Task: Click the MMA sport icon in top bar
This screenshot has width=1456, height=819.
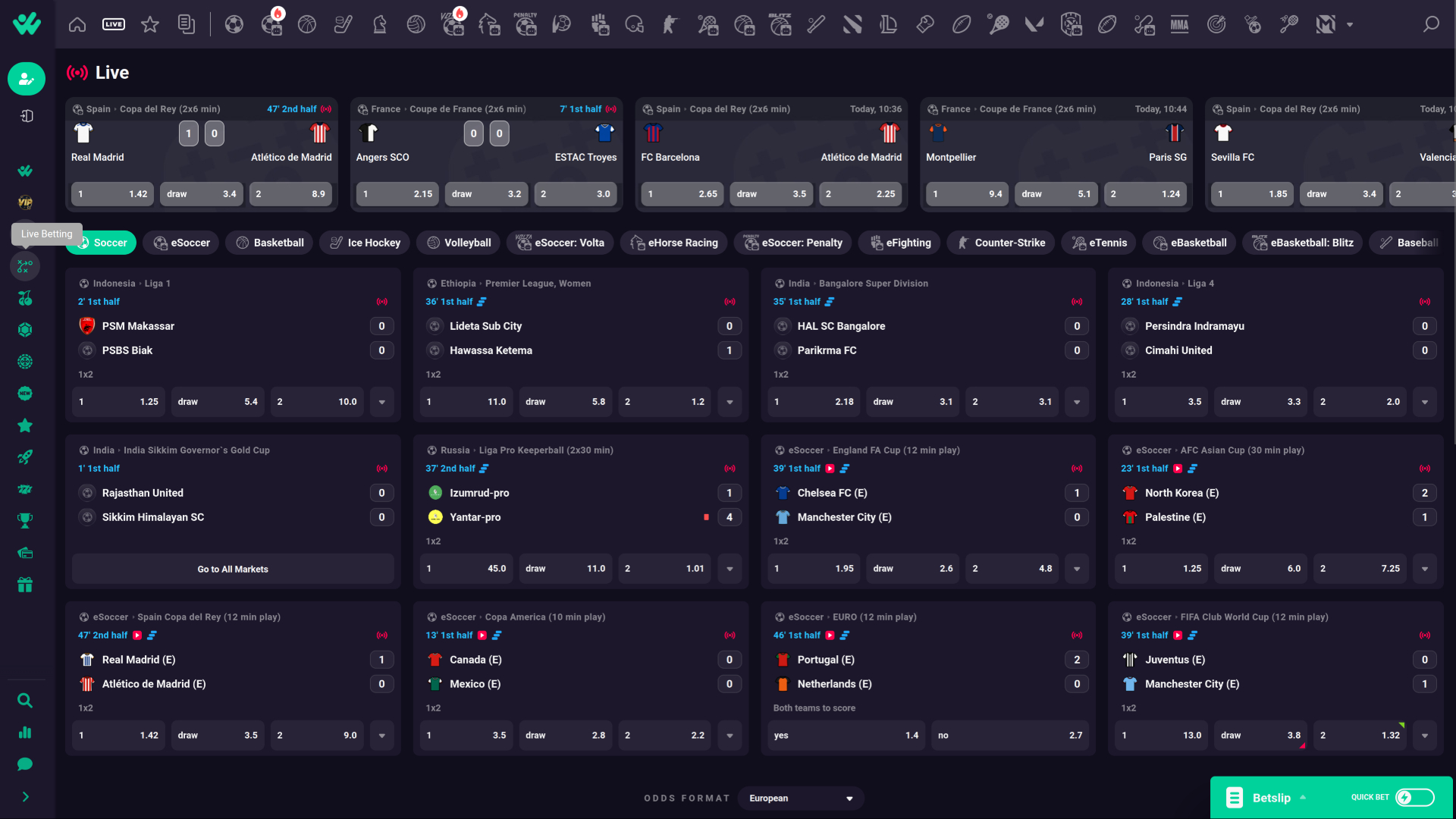Action: (1179, 25)
